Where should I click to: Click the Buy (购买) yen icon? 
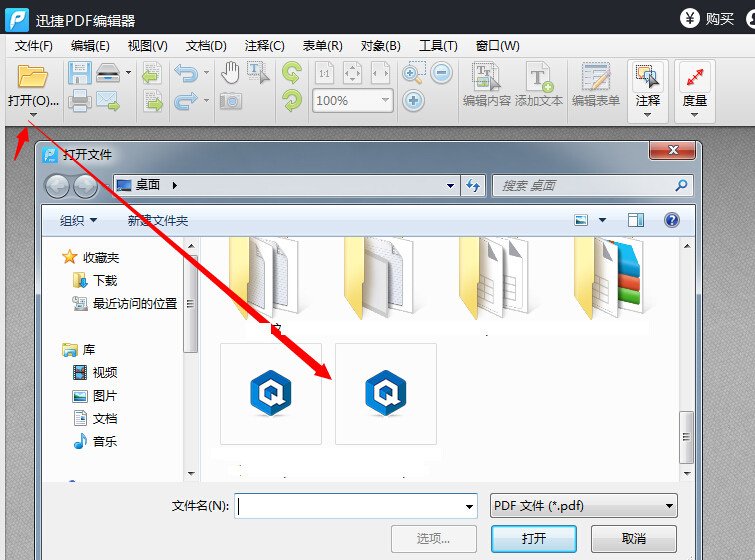690,18
